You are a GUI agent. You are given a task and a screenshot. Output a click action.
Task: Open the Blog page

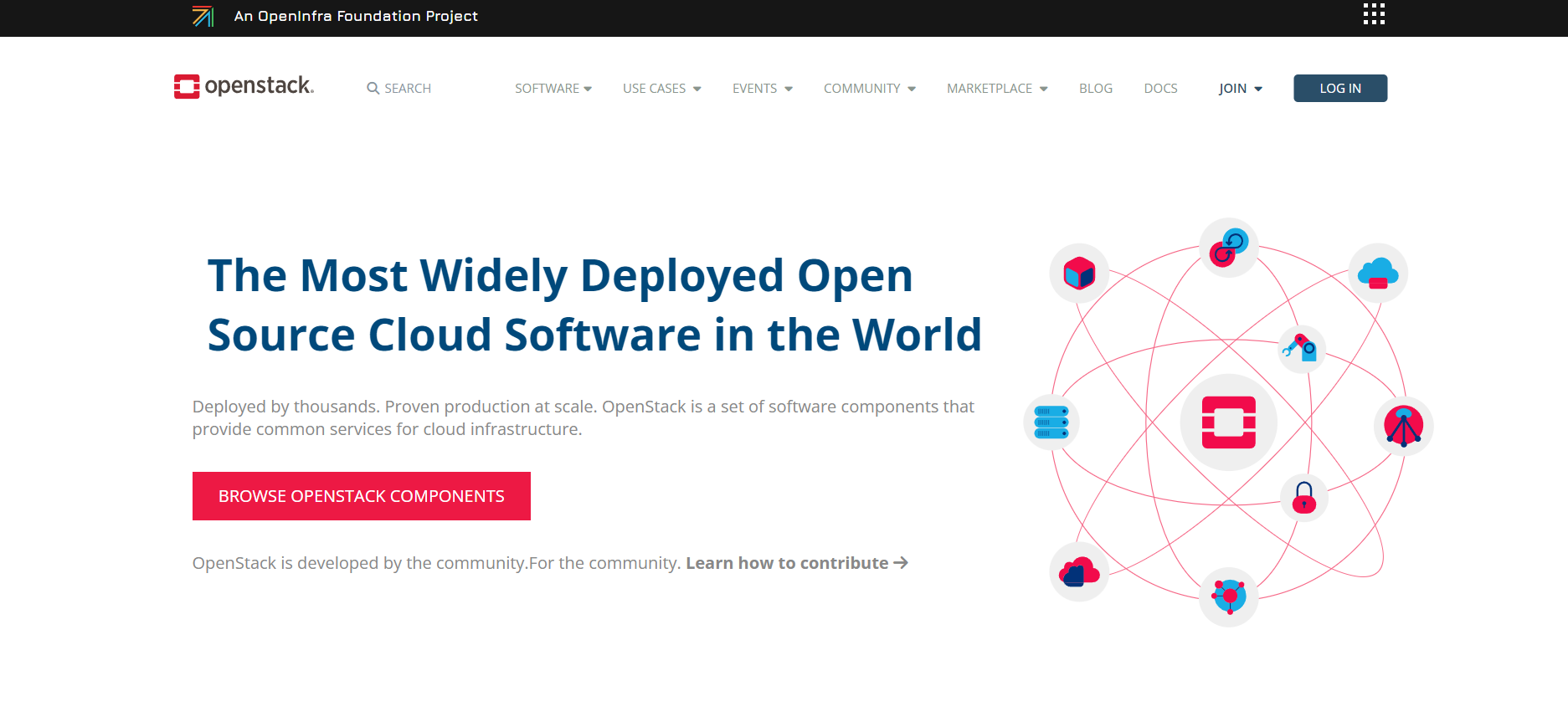click(x=1096, y=88)
